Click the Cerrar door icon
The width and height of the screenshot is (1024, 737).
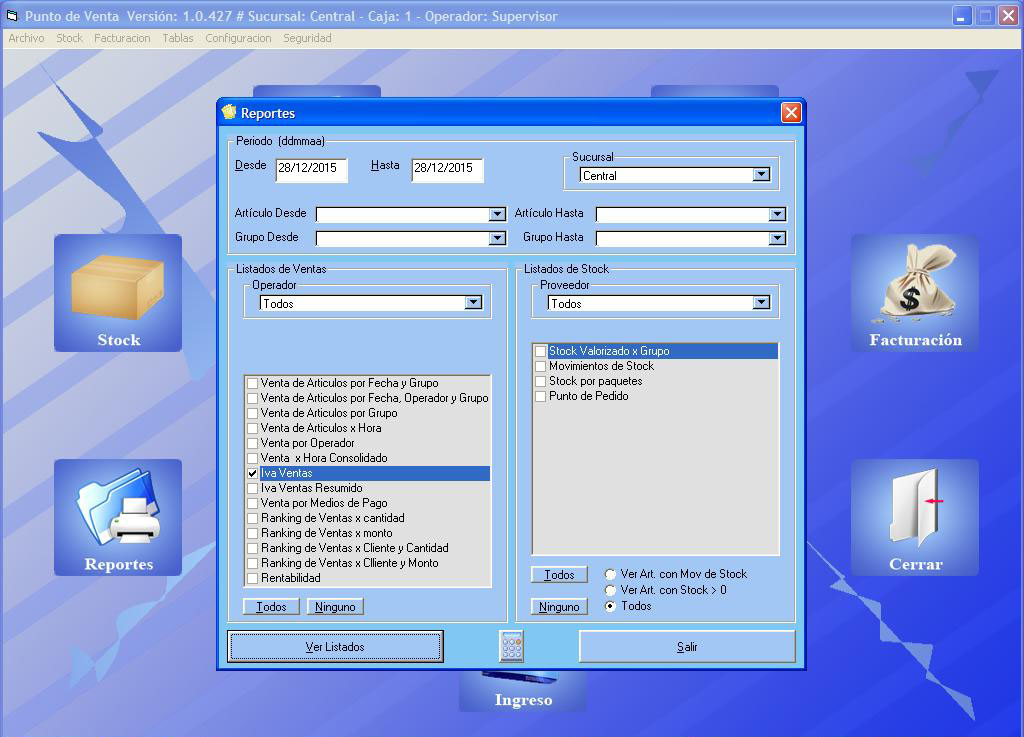point(914,517)
